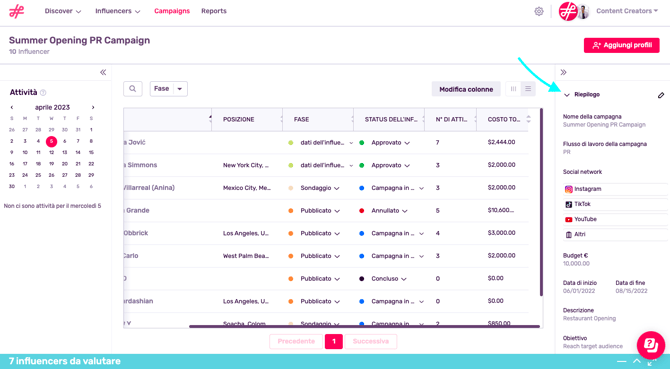Viewport: 670px width, 369px height.
Task: Open Sondaggio dropdown in Villarreal row
Action: pyautogui.click(x=337, y=188)
